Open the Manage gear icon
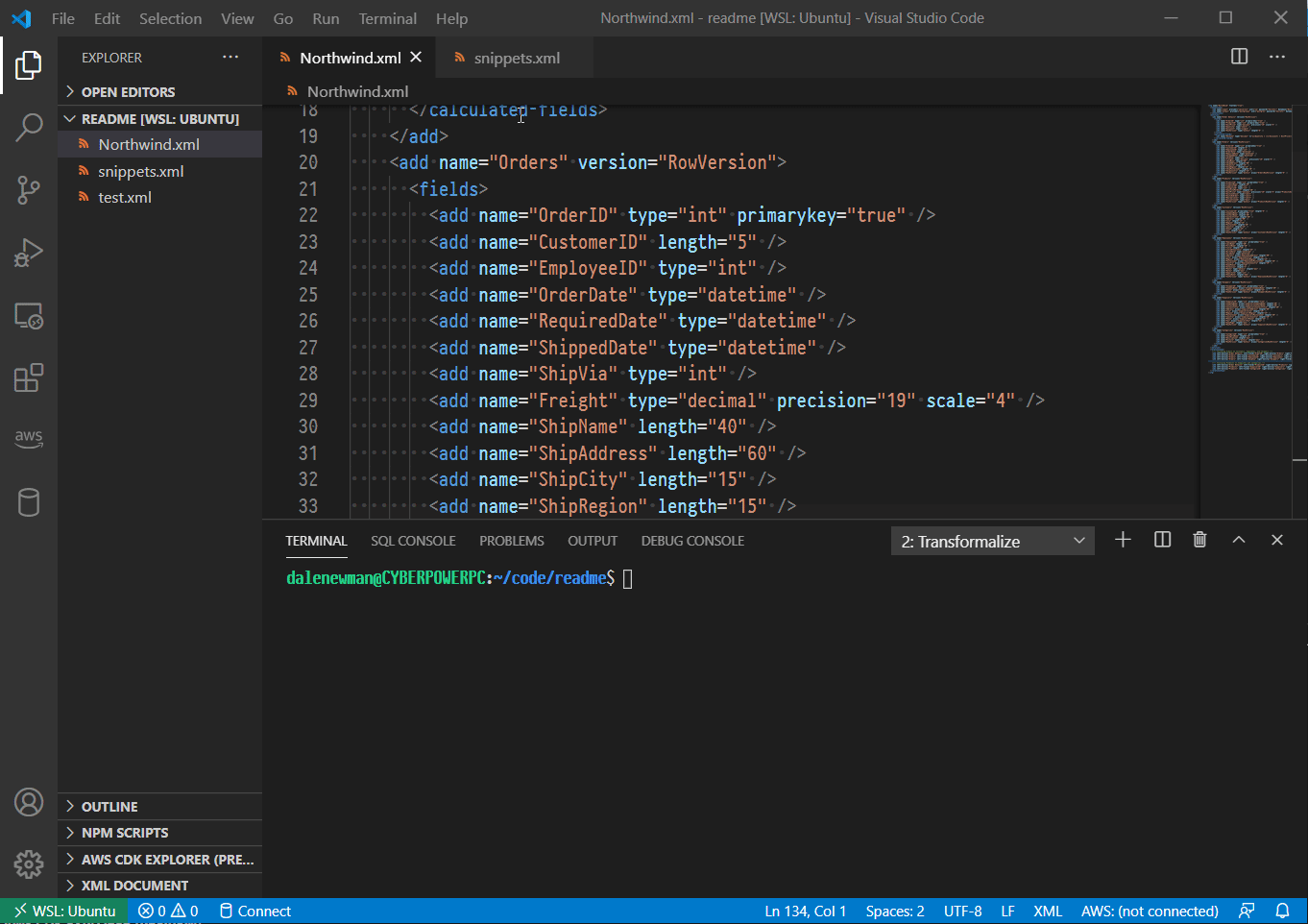The width and height of the screenshot is (1308, 924). 29,864
